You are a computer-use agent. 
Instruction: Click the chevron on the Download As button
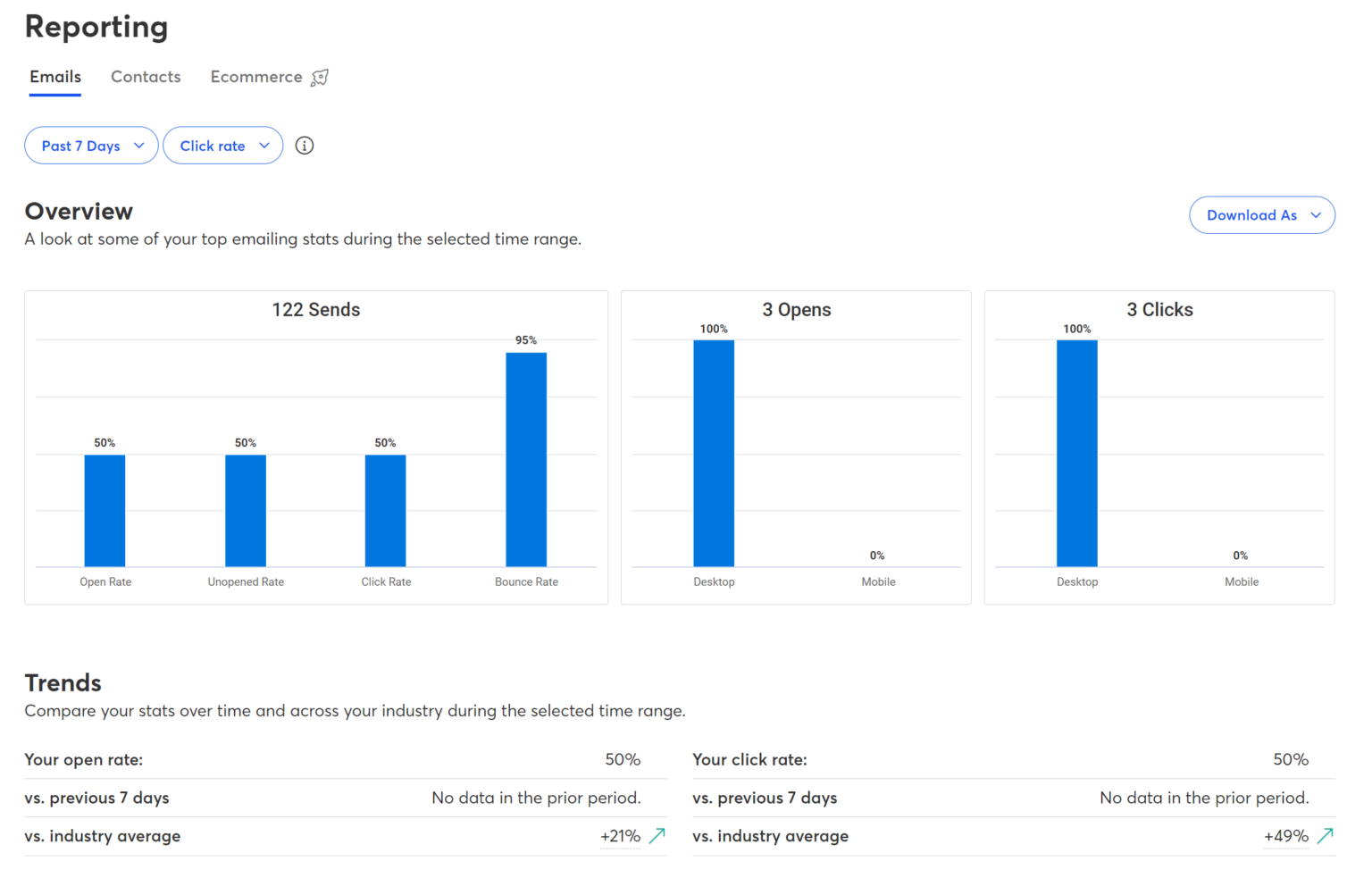[1315, 214]
